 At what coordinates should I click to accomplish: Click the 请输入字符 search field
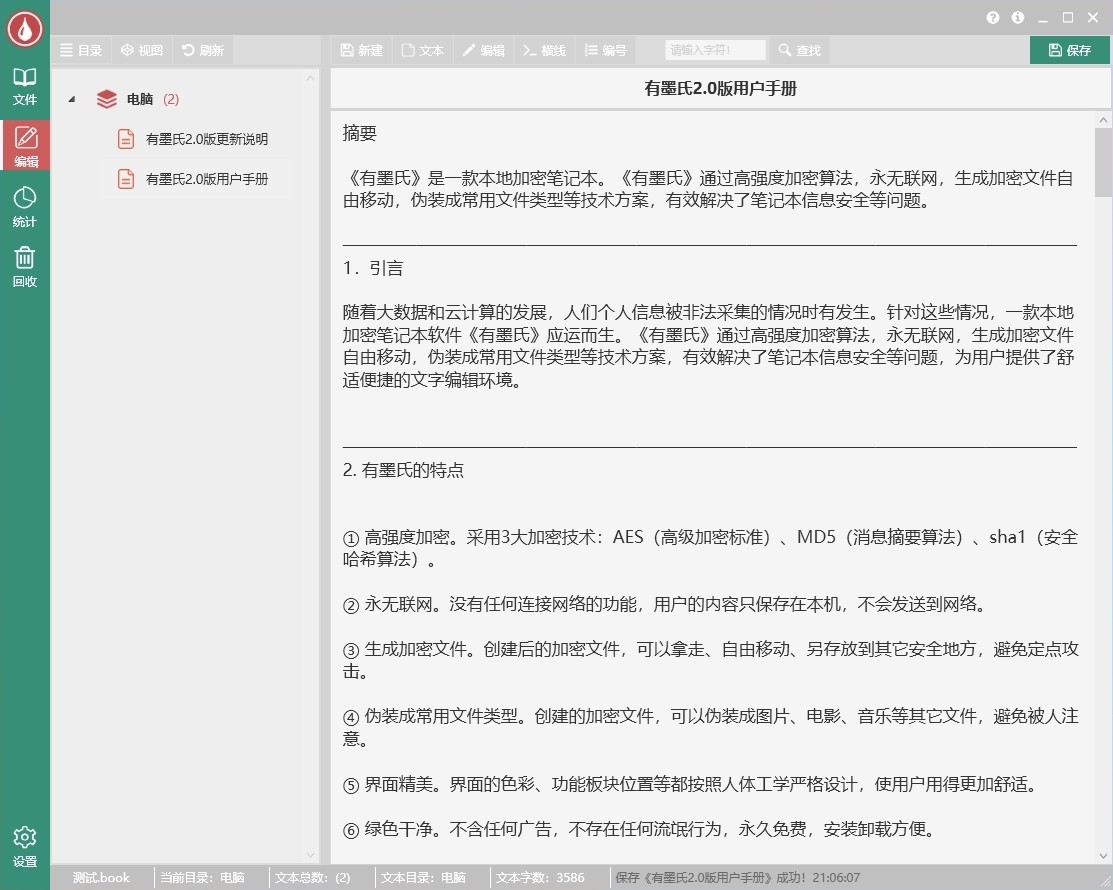pos(715,49)
